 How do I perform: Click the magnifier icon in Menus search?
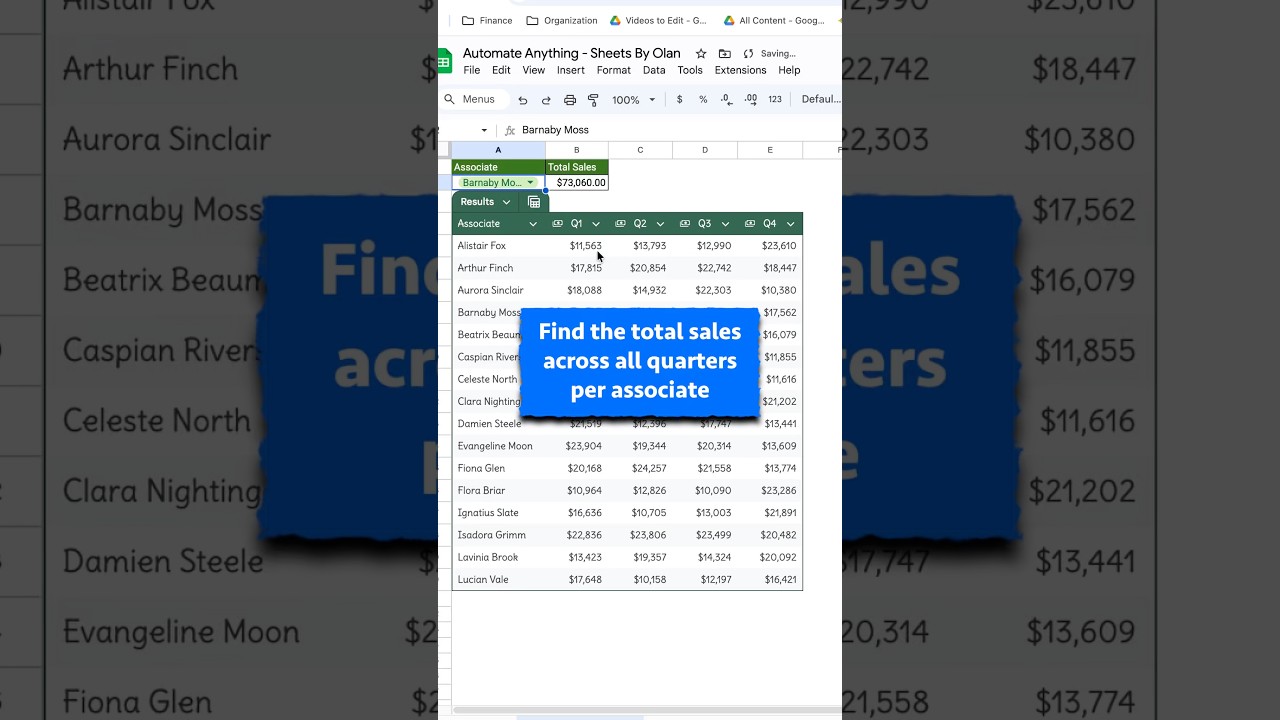coord(450,99)
